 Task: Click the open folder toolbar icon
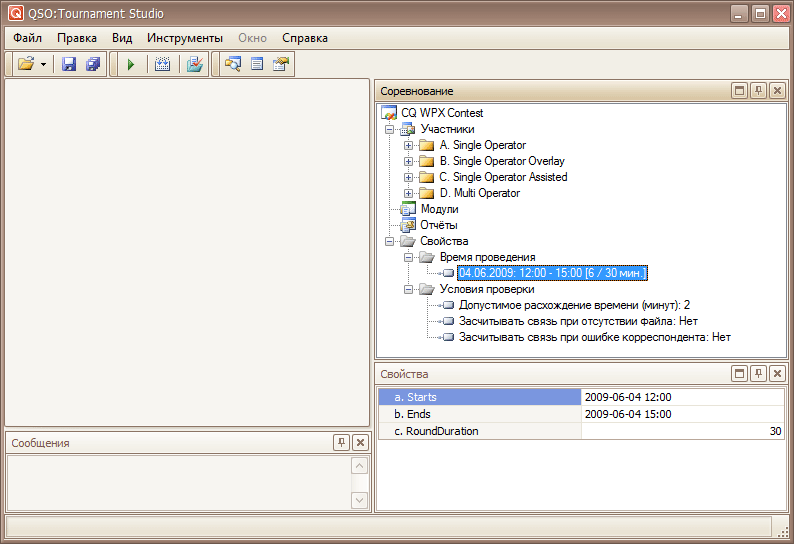[26, 64]
